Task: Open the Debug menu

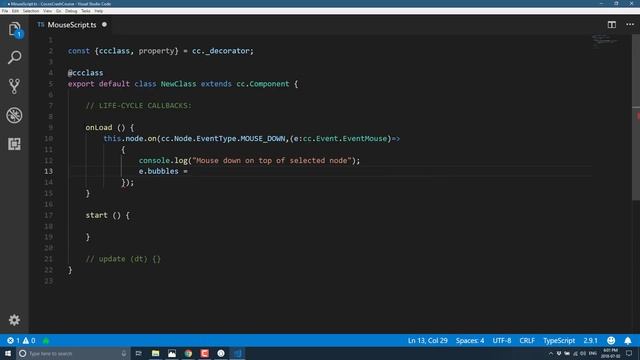Action: tap(71, 11)
